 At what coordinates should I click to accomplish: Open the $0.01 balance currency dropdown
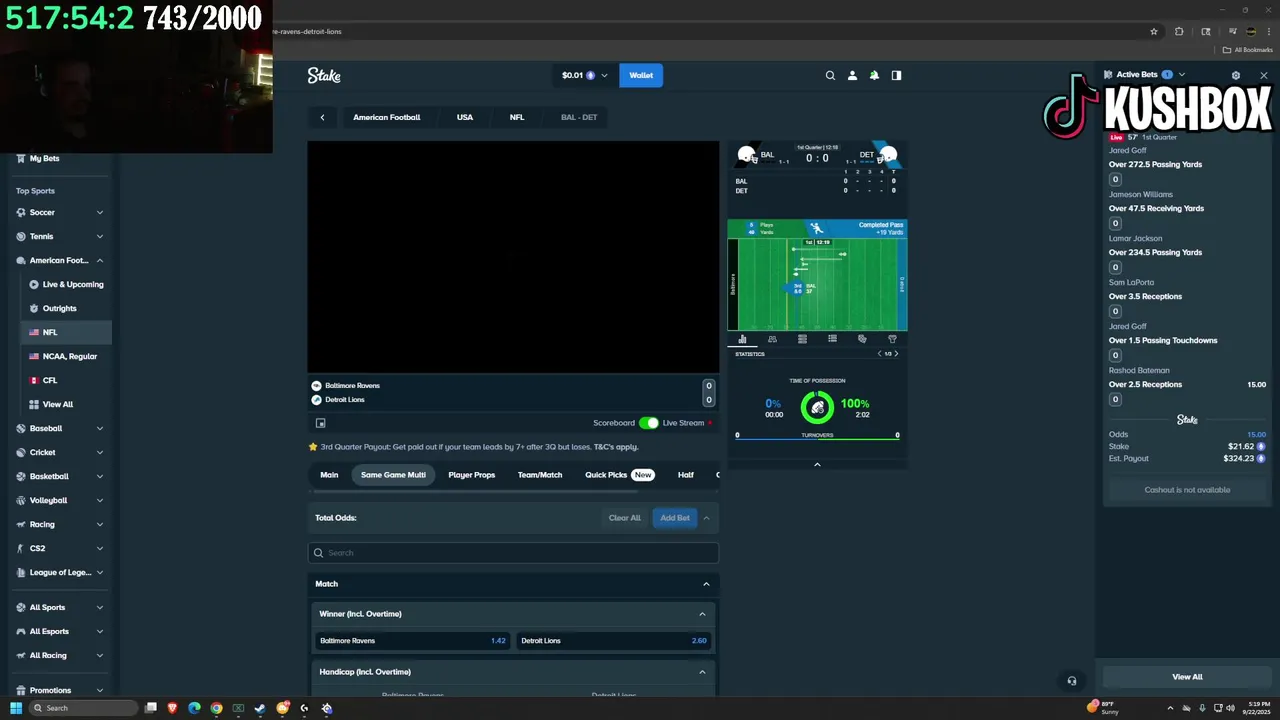click(x=584, y=75)
